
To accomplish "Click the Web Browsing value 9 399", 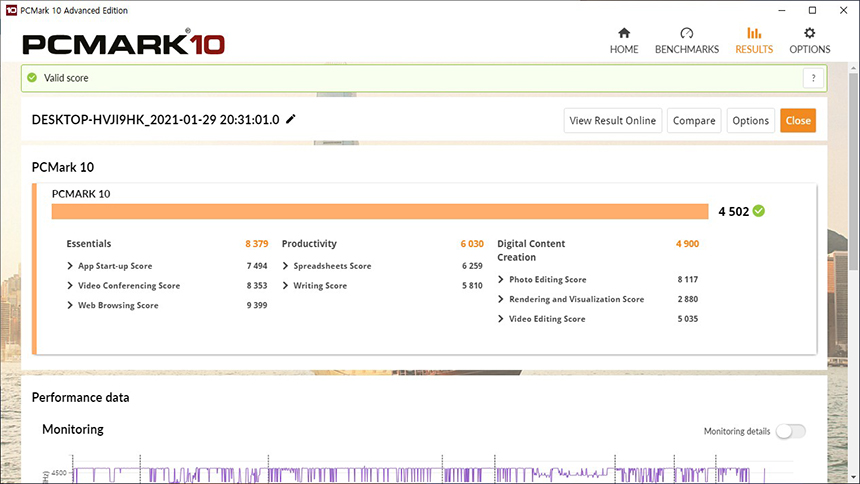I will coord(257,306).
